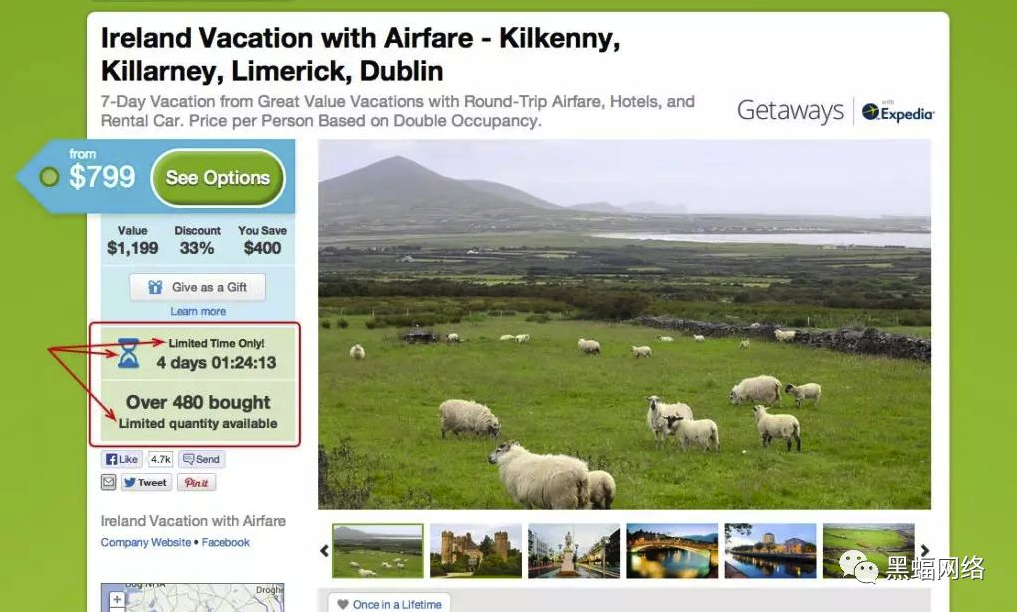Click the Expedia logo
This screenshot has height=612, width=1017.
(898, 112)
